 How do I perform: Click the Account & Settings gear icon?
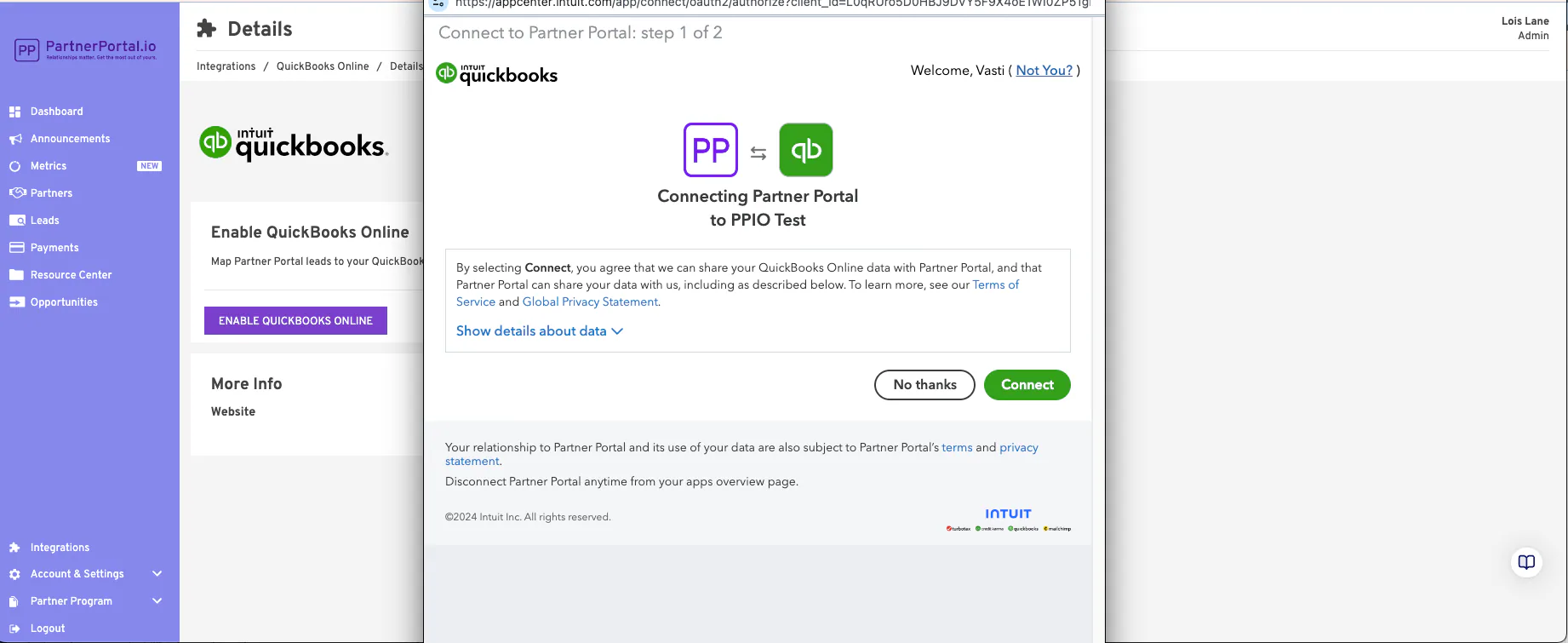pyautogui.click(x=14, y=575)
